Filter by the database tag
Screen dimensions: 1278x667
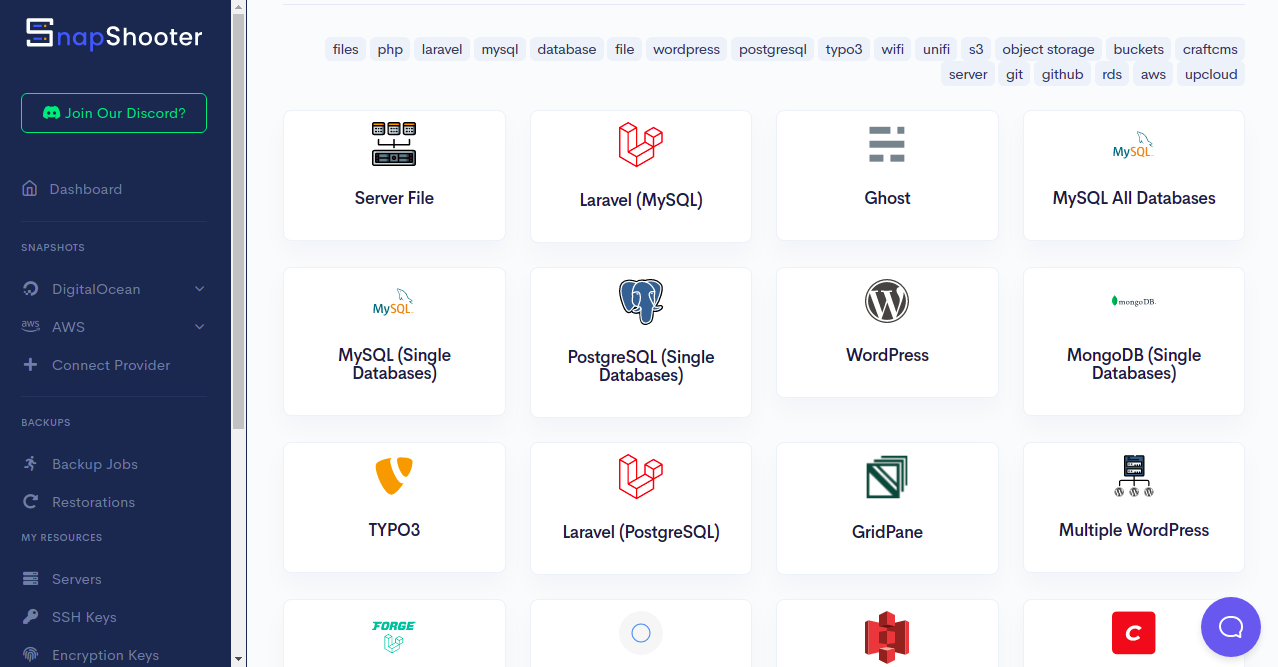pos(567,49)
